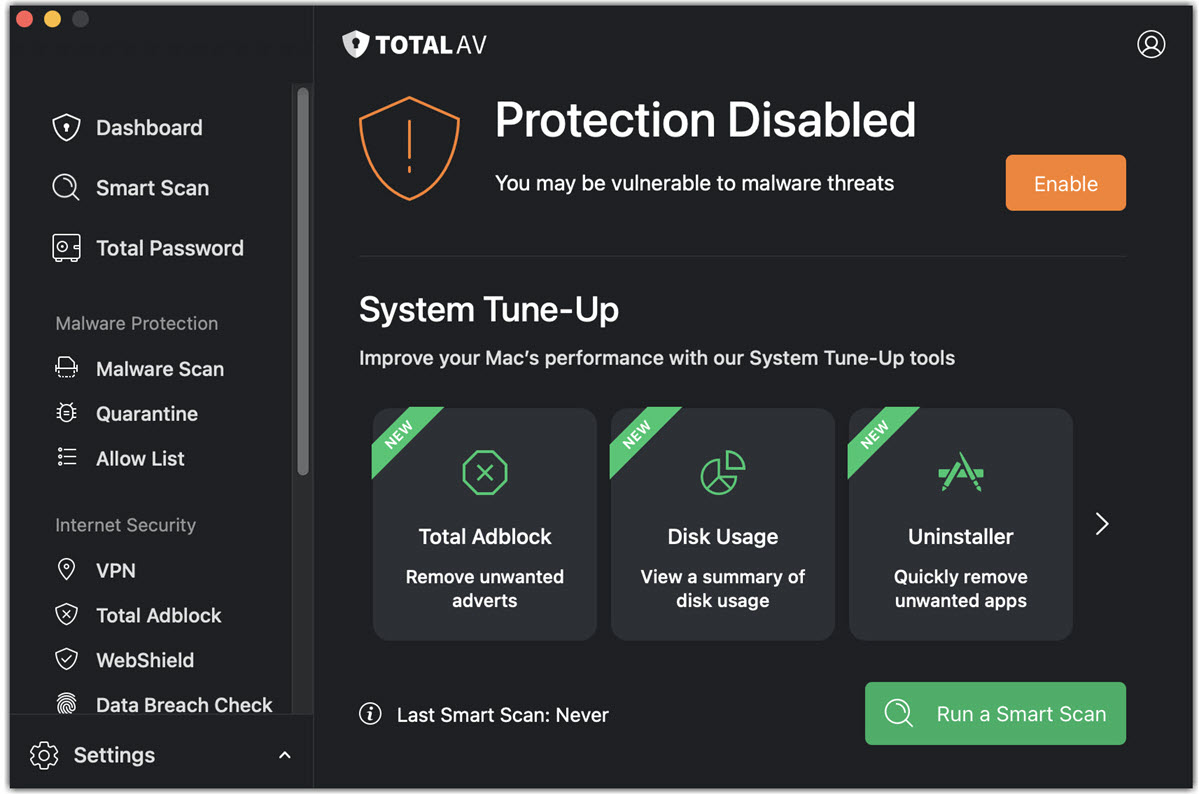Enable protection with the orange button
The width and height of the screenshot is (1199, 794).
[x=1065, y=183]
